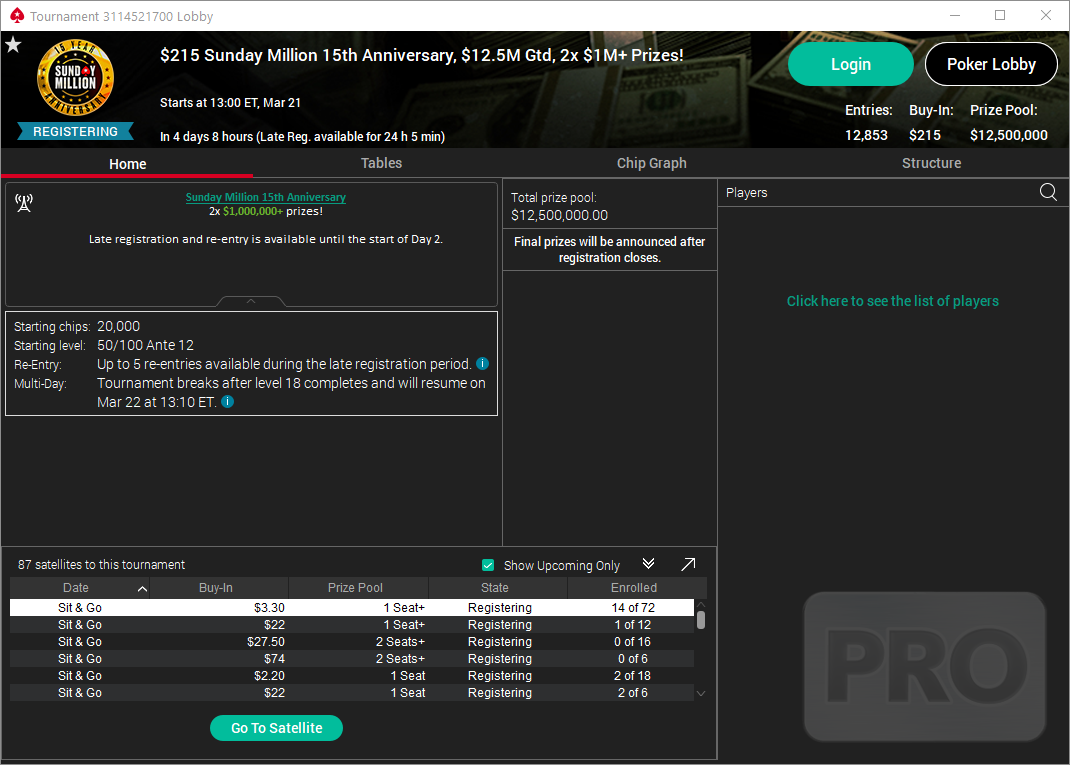Screen dimensions: 1070x765
Task: Click the Multi-Day info icon
Action: click(x=228, y=402)
